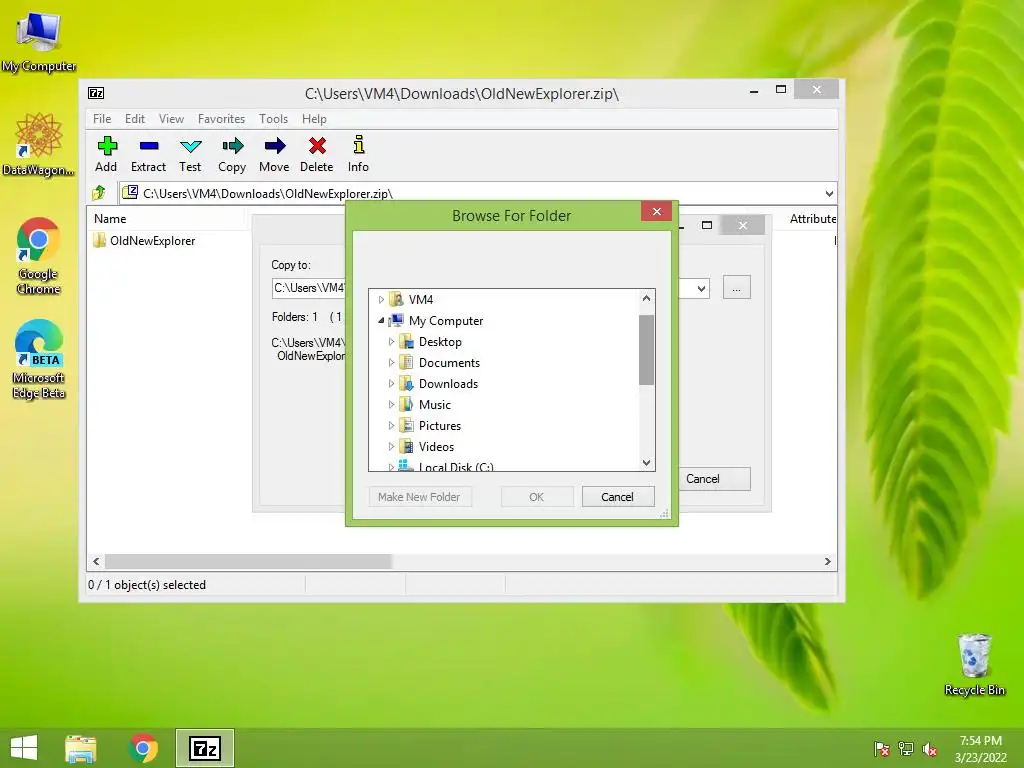Open the Recycle Bin desktop icon
The width and height of the screenshot is (1024, 768).
pyautogui.click(x=974, y=664)
